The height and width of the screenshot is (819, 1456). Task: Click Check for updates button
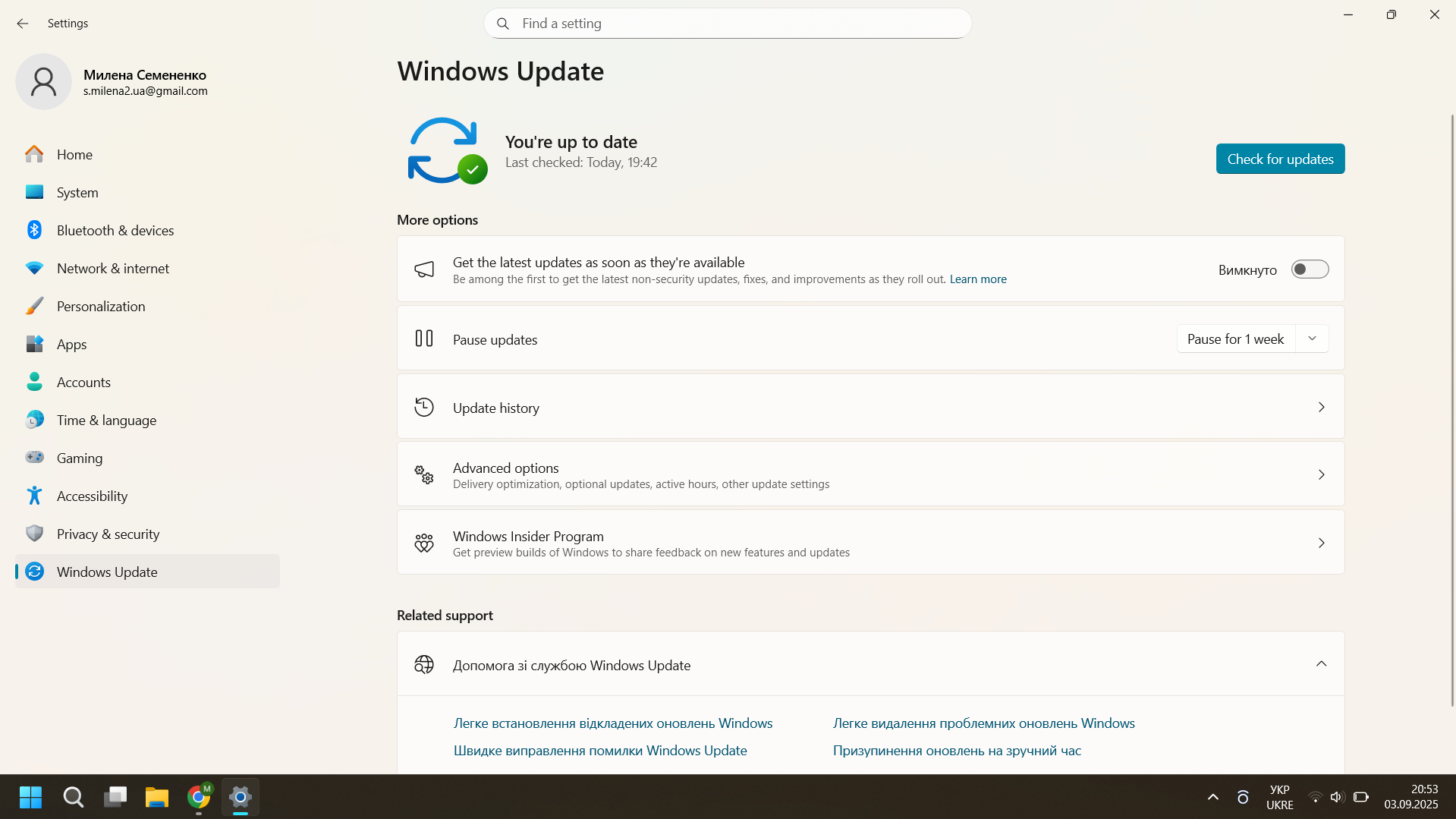1280,159
